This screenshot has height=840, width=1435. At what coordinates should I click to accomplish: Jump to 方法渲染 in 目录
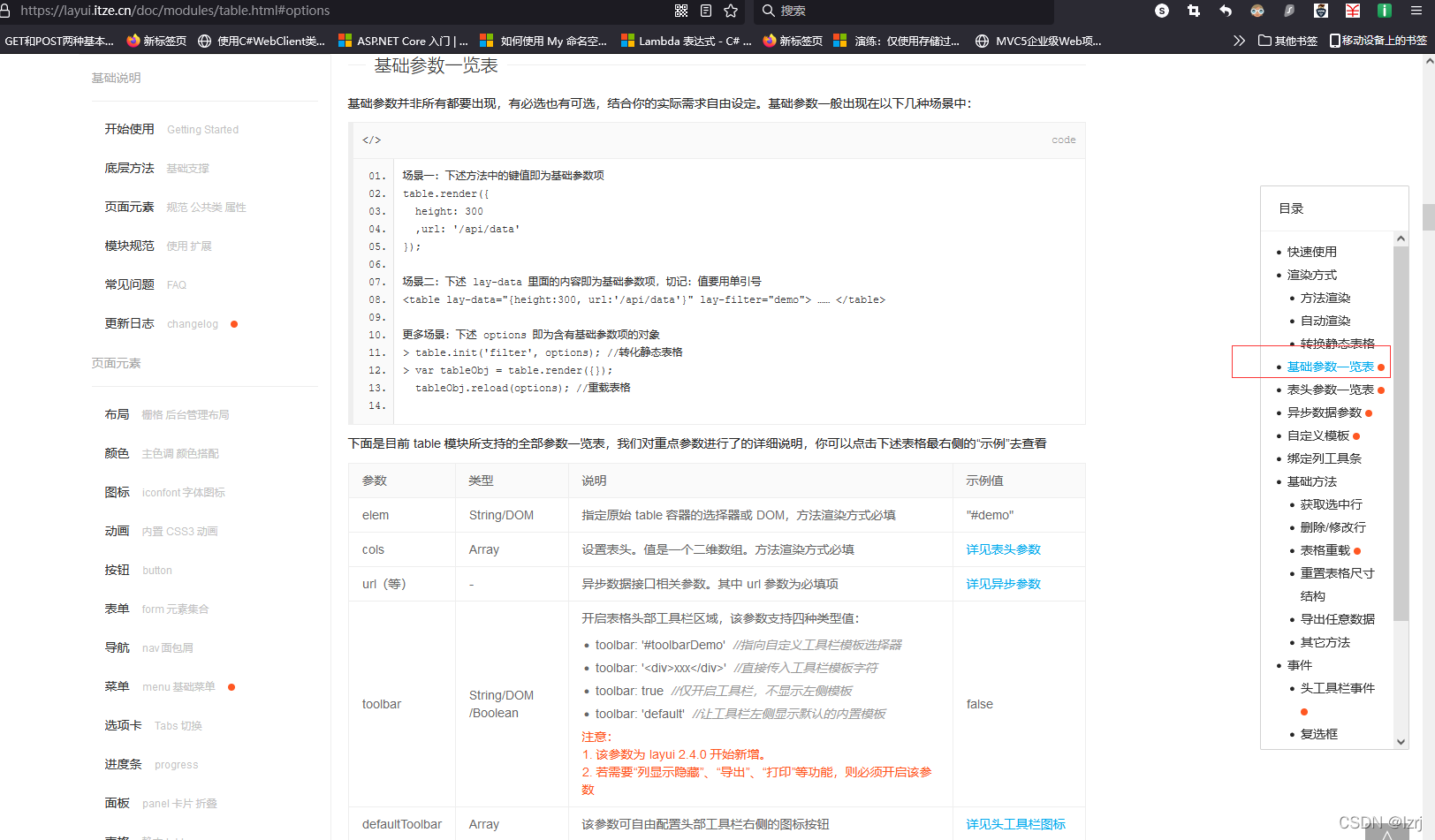point(1325,298)
